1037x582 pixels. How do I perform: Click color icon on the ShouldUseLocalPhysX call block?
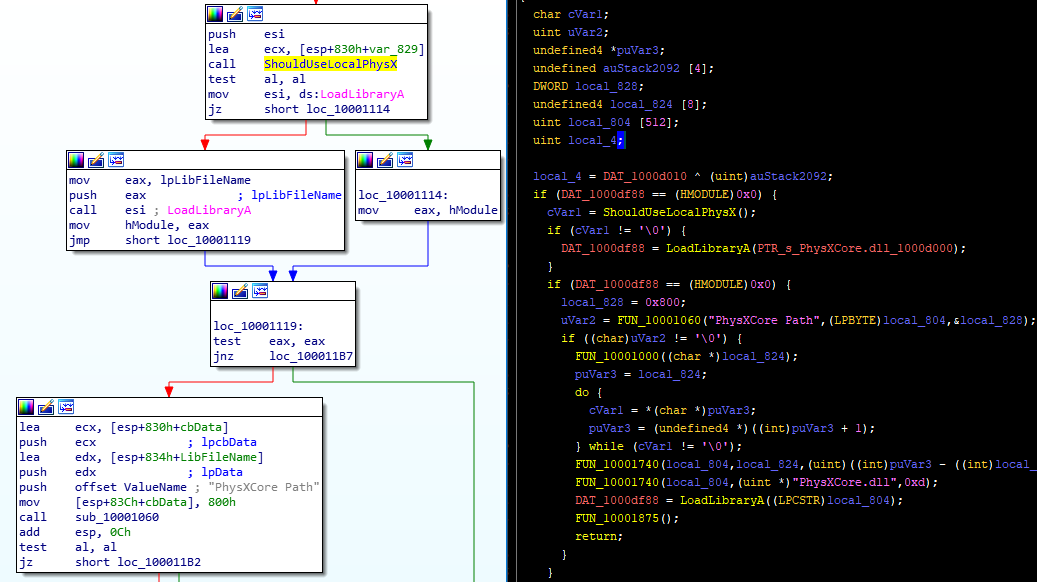[x=215, y=14]
